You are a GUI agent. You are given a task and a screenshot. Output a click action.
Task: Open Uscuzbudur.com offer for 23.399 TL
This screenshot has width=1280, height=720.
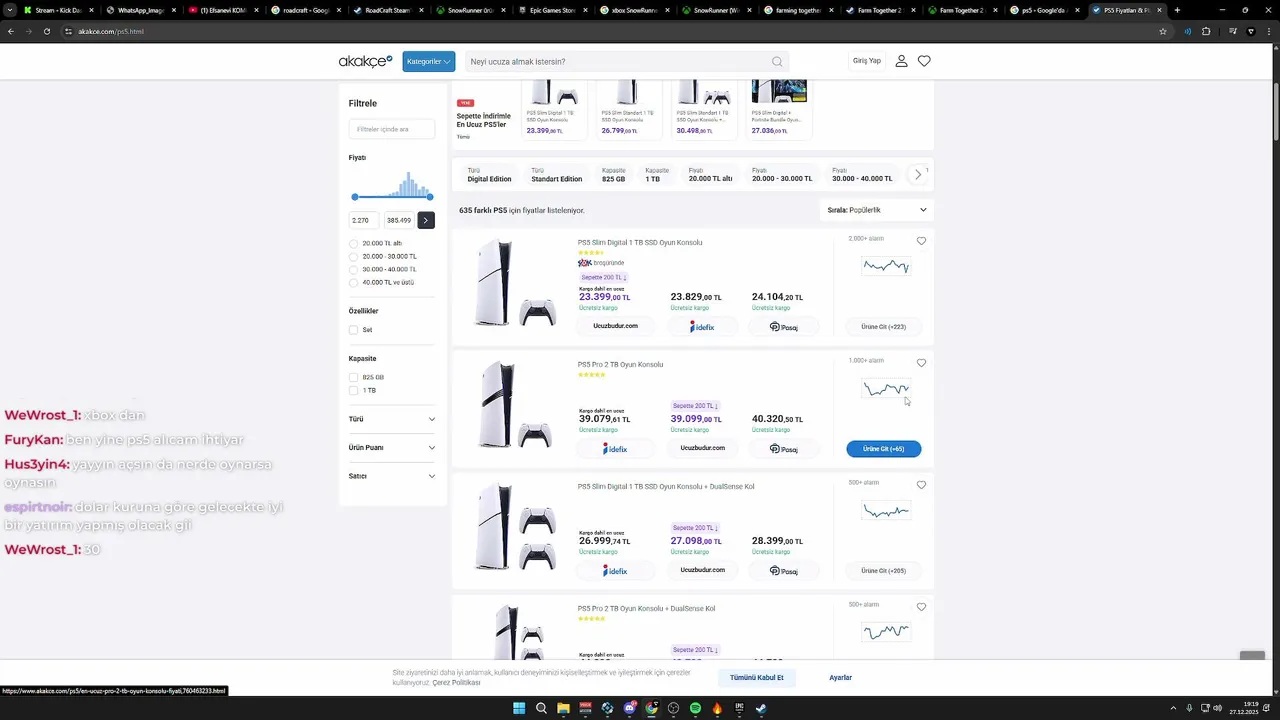pos(616,326)
